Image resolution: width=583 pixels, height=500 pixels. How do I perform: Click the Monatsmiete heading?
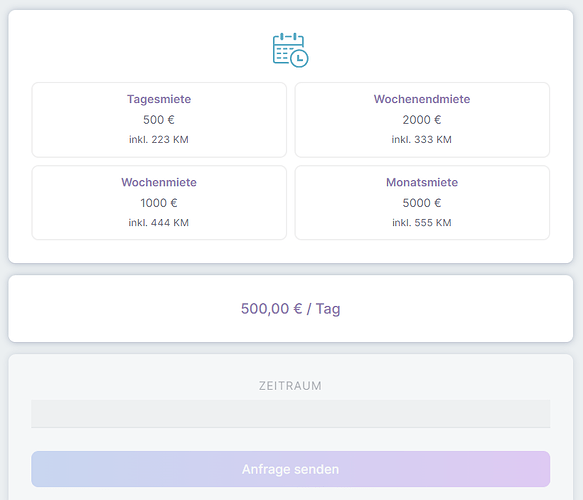[x=422, y=182]
